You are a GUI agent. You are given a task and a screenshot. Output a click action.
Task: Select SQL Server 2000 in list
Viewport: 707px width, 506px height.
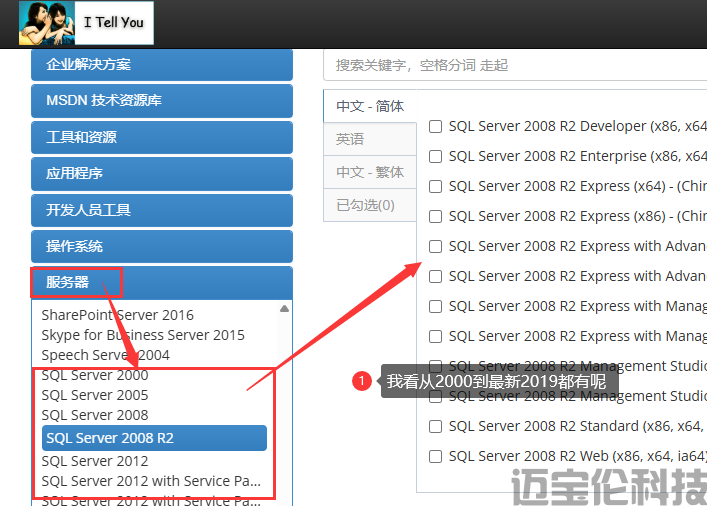pyautogui.click(x=95, y=375)
